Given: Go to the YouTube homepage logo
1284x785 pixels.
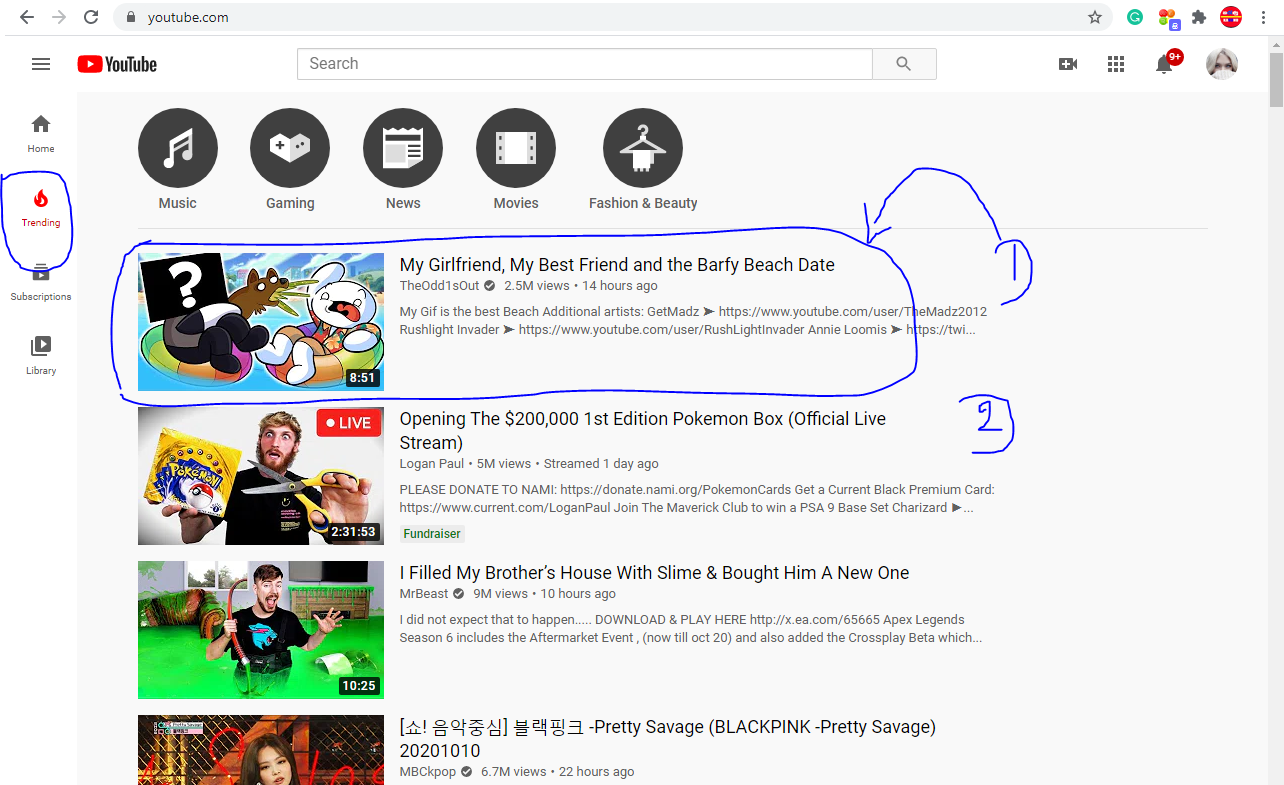Looking at the screenshot, I should click(x=116, y=63).
